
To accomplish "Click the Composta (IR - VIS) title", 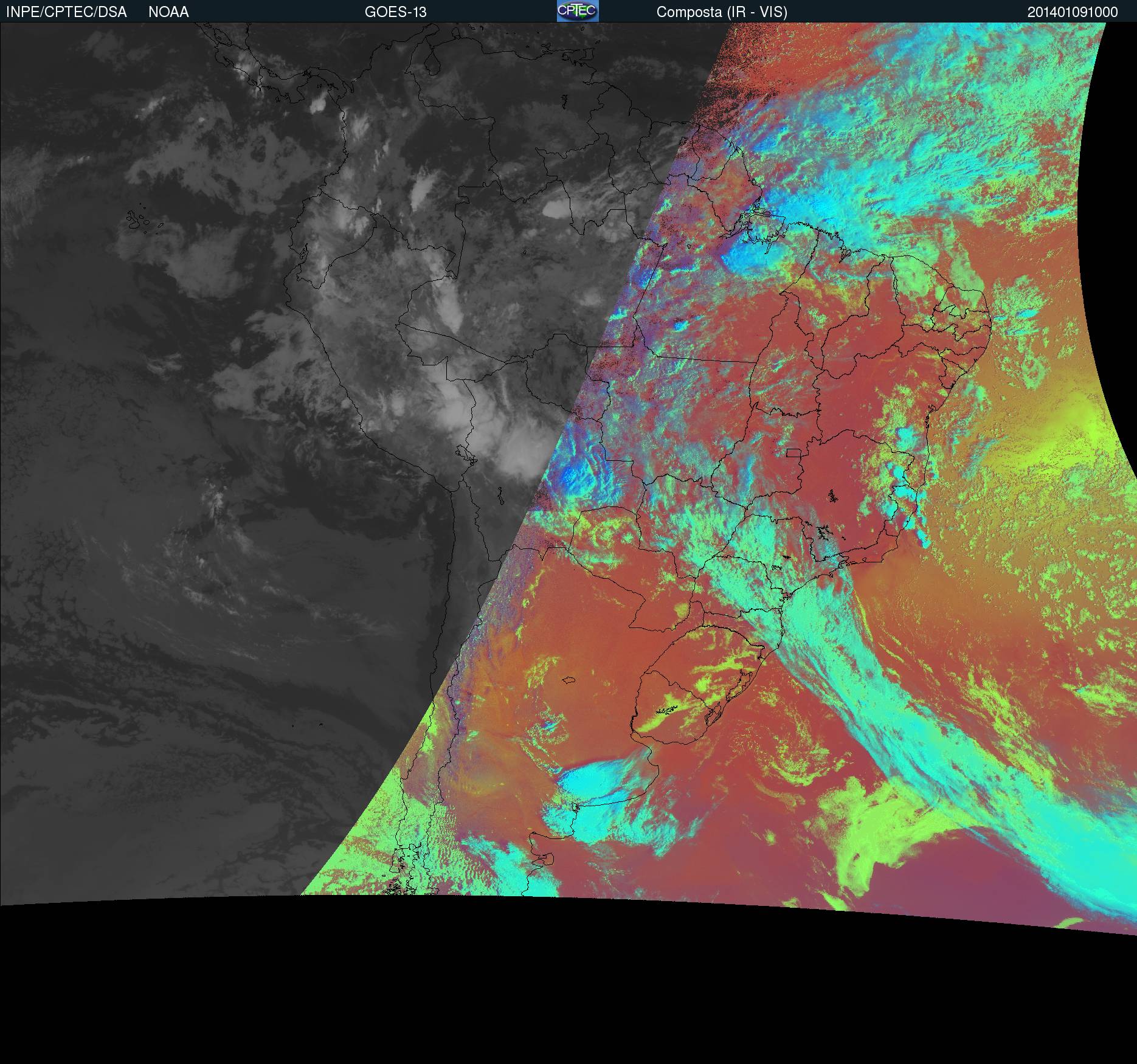I will [x=722, y=12].
